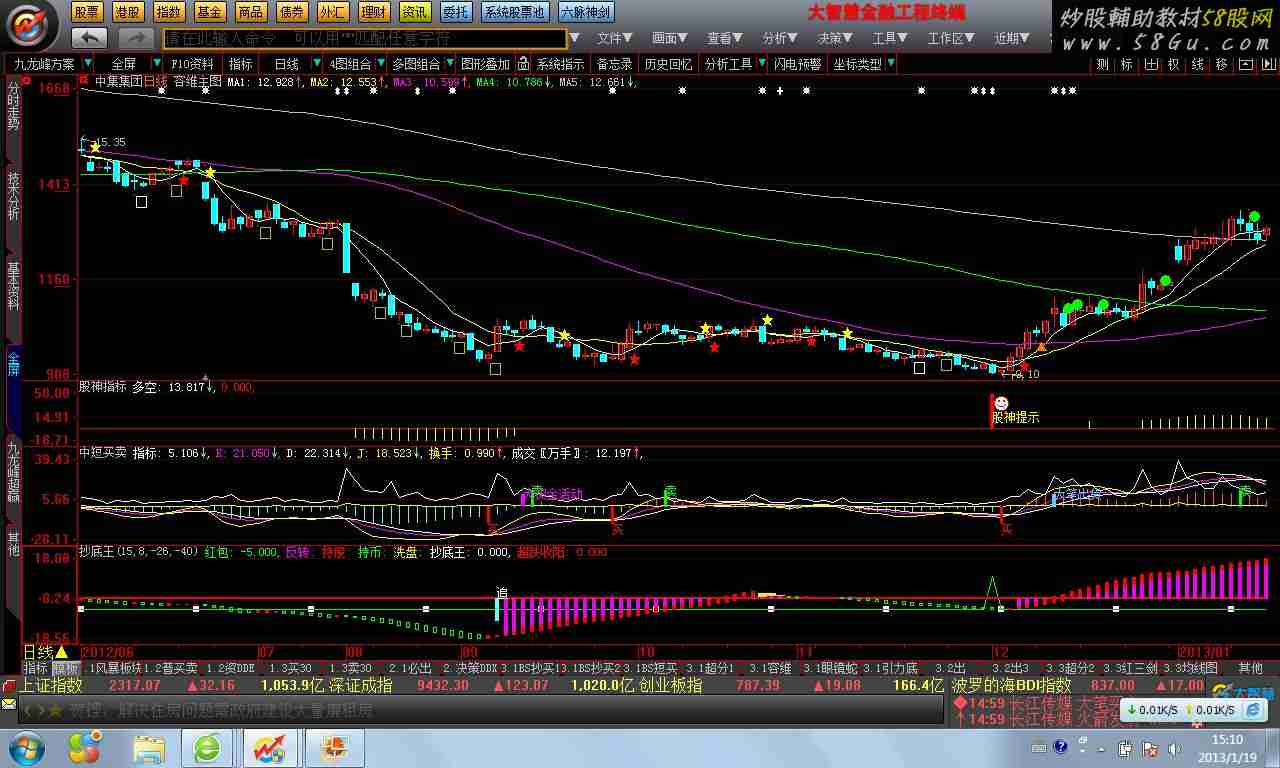
Task: Click the 闪电预警 toolbar button
Action: (797, 64)
